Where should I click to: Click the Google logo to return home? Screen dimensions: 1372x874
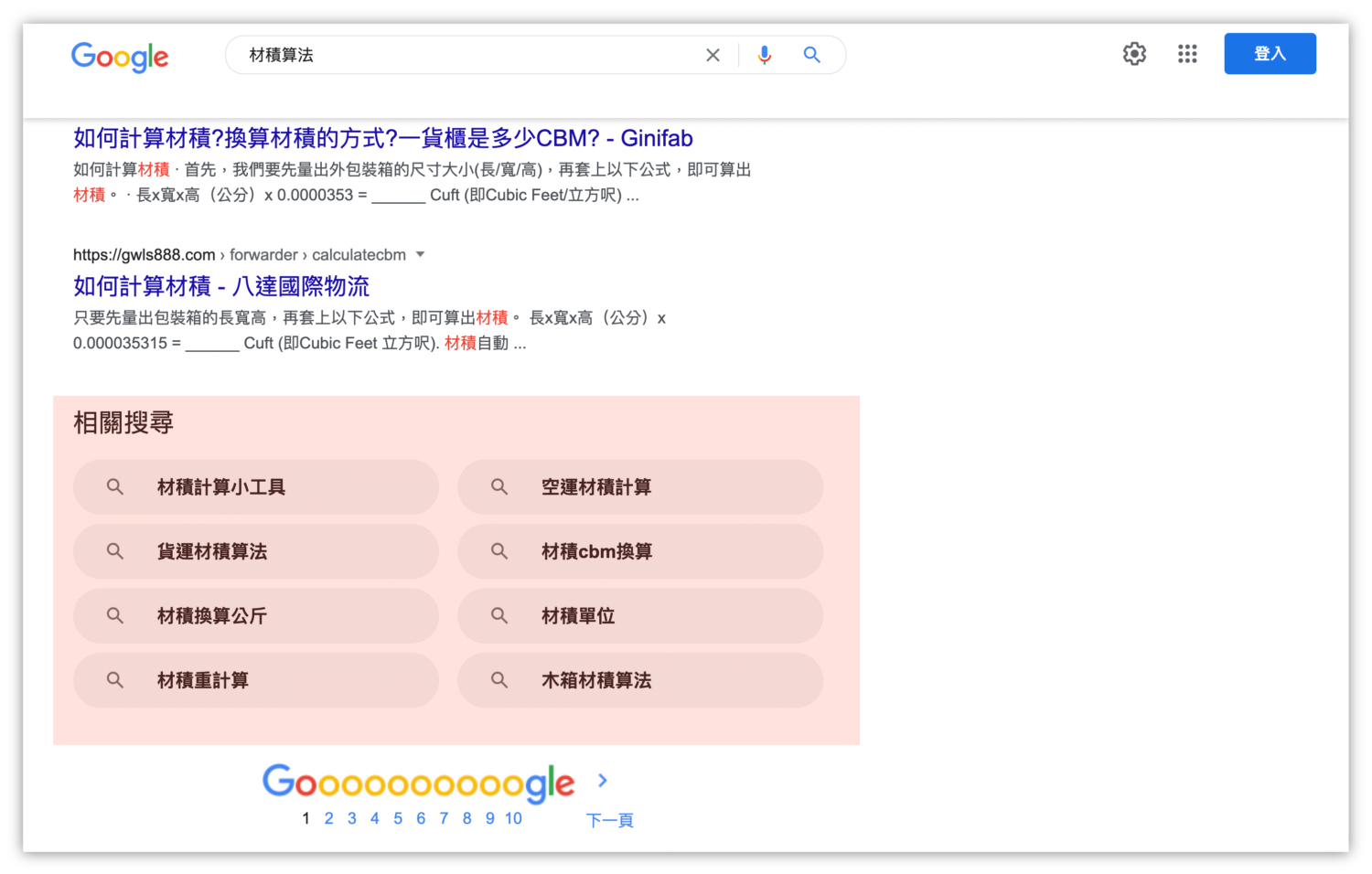[x=120, y=58]
